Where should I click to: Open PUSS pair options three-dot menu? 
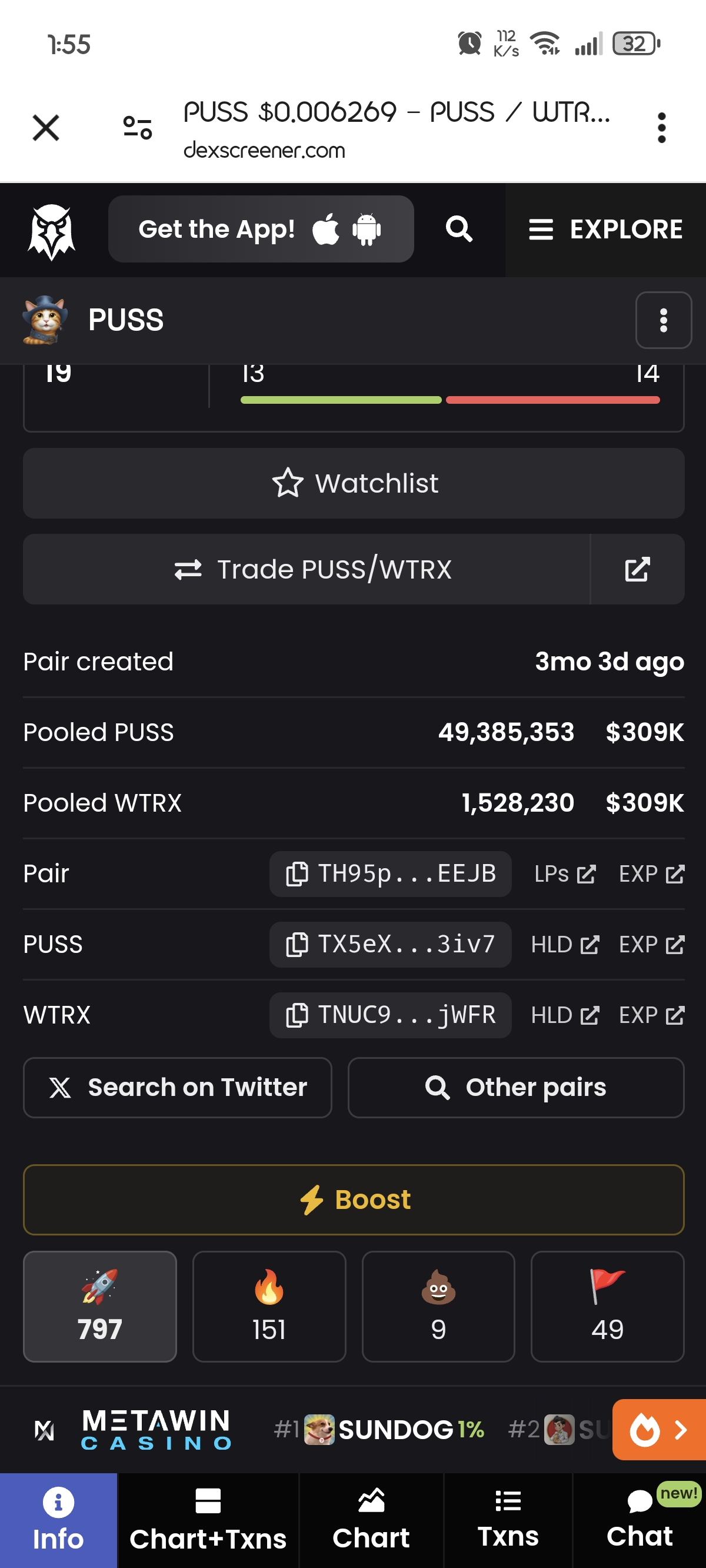(663, 320)
